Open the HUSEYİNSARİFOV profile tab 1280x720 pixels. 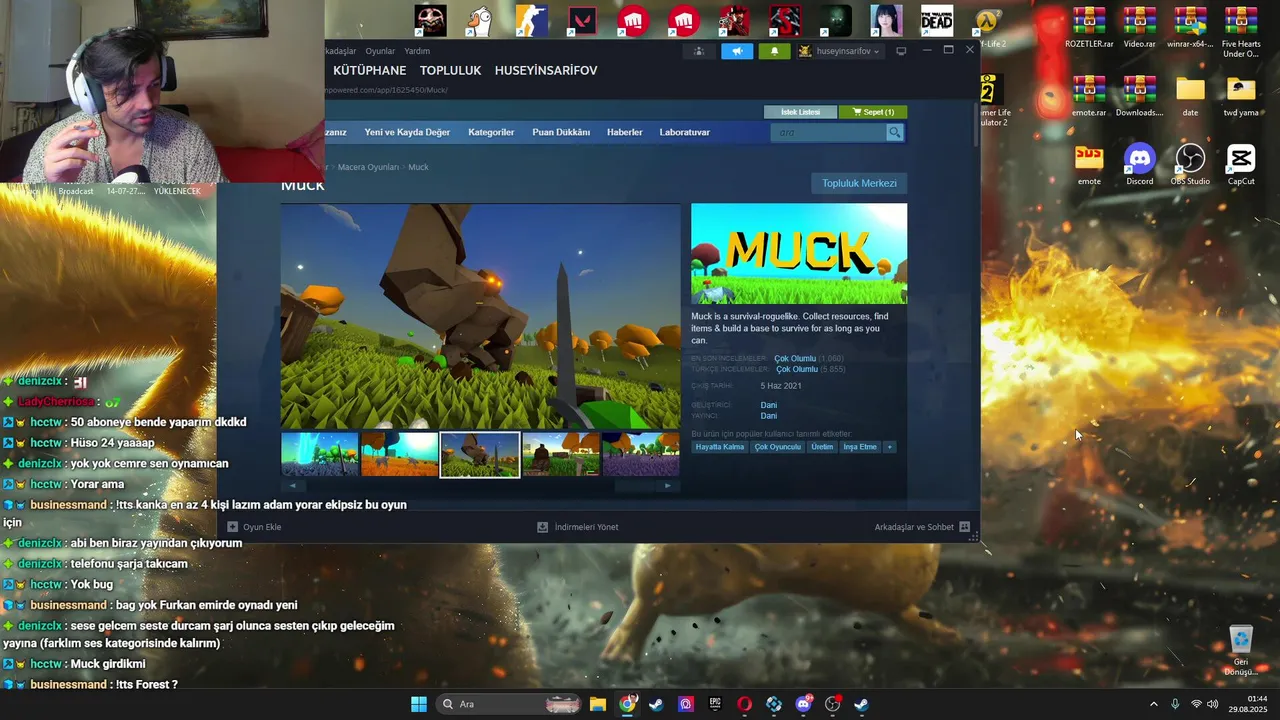pyautogui.click(x=546, y=70)
